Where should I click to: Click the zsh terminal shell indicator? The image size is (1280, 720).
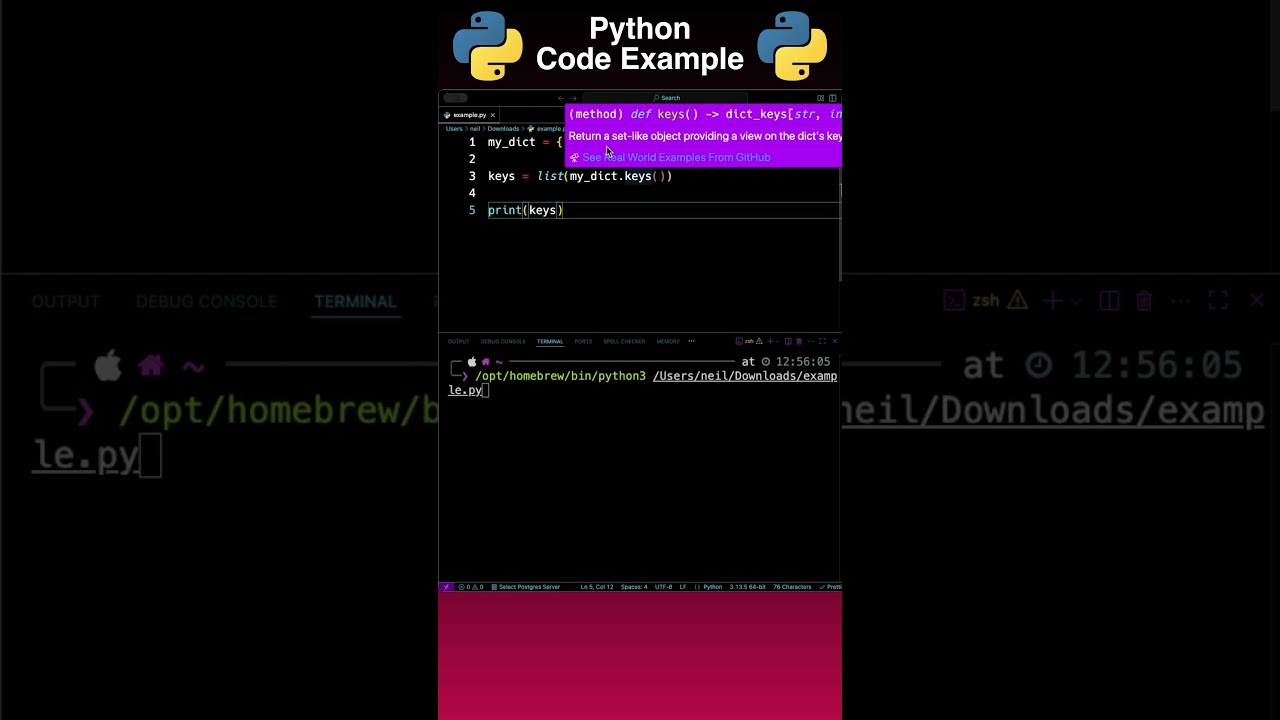click(745, 341)
